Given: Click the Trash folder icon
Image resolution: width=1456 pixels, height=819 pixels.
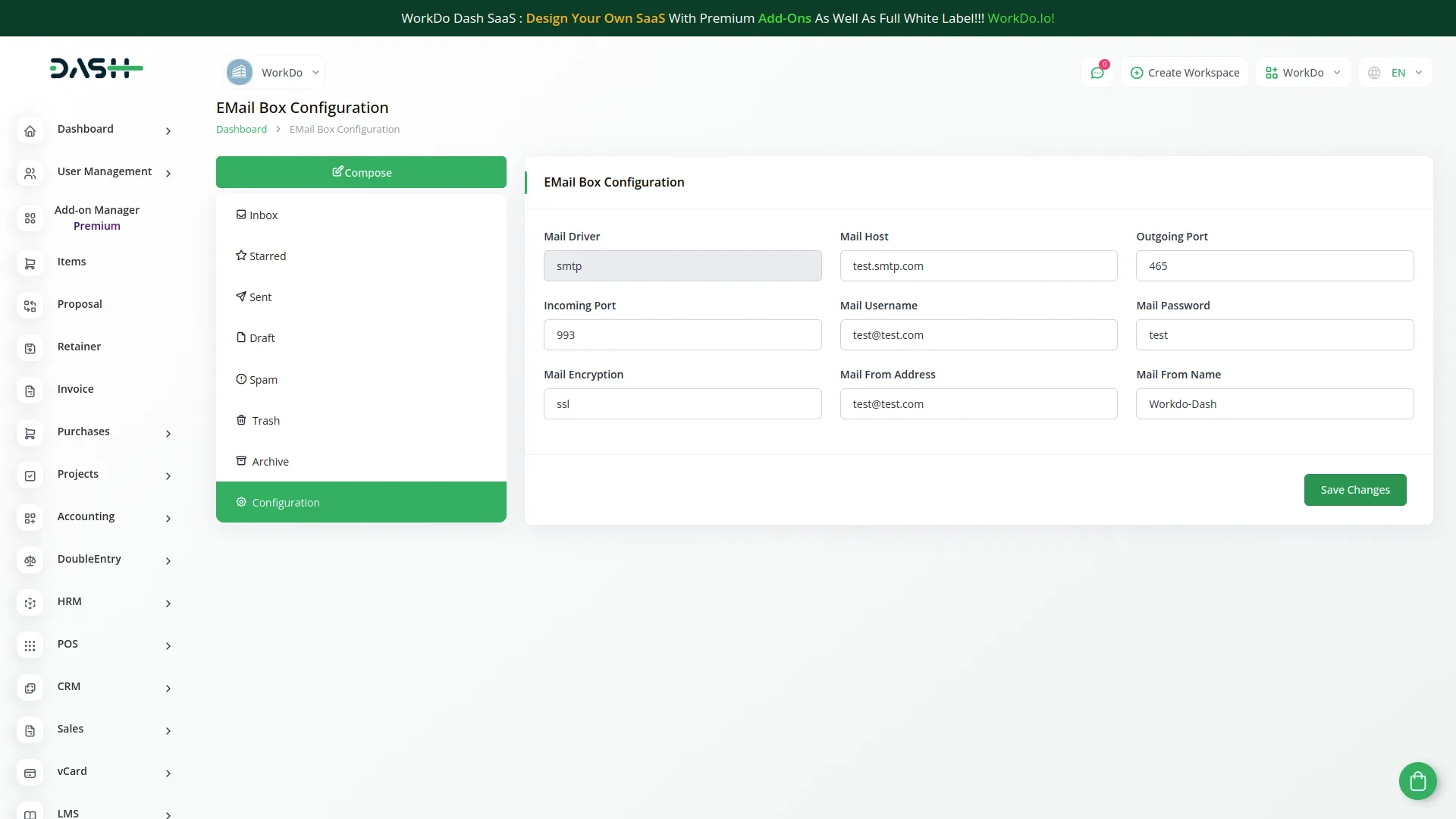Looking at the screenshot, I should [240, 420].
